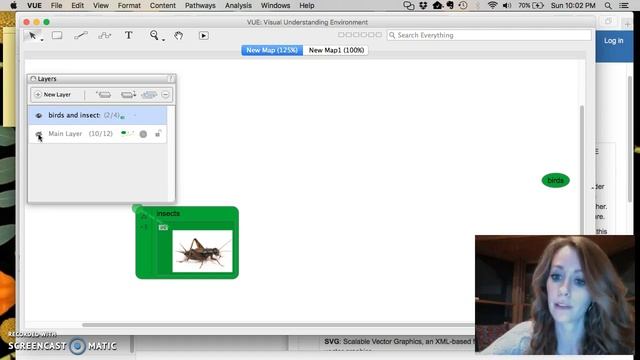Click in the Search Everything field
640x360 pixels.
click(x=489, y=35)
